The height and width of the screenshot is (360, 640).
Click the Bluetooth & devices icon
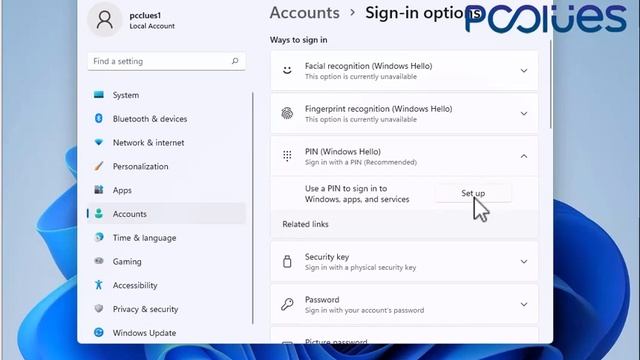point(99,118)
